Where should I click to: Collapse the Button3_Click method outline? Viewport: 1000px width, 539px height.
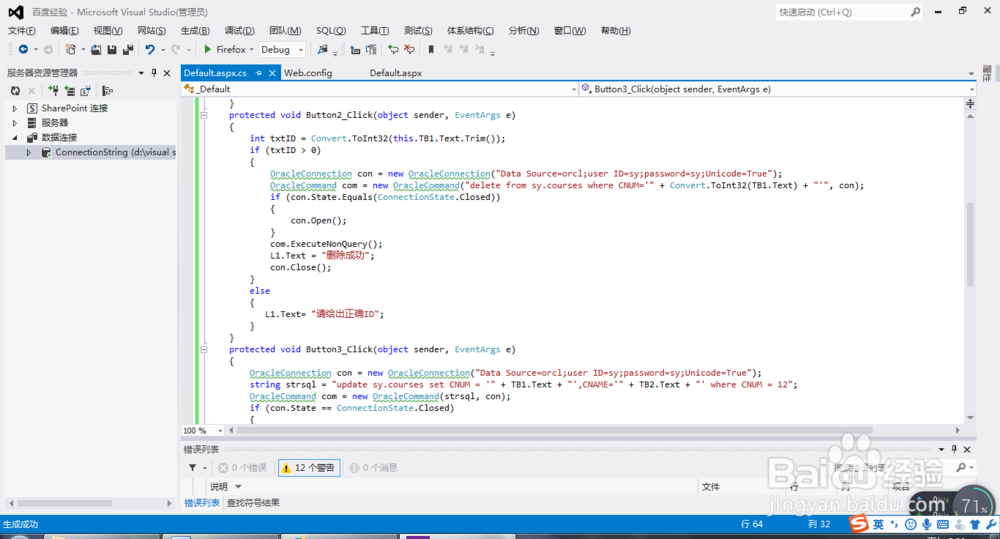pyautogui.click(x=203, y=350)
